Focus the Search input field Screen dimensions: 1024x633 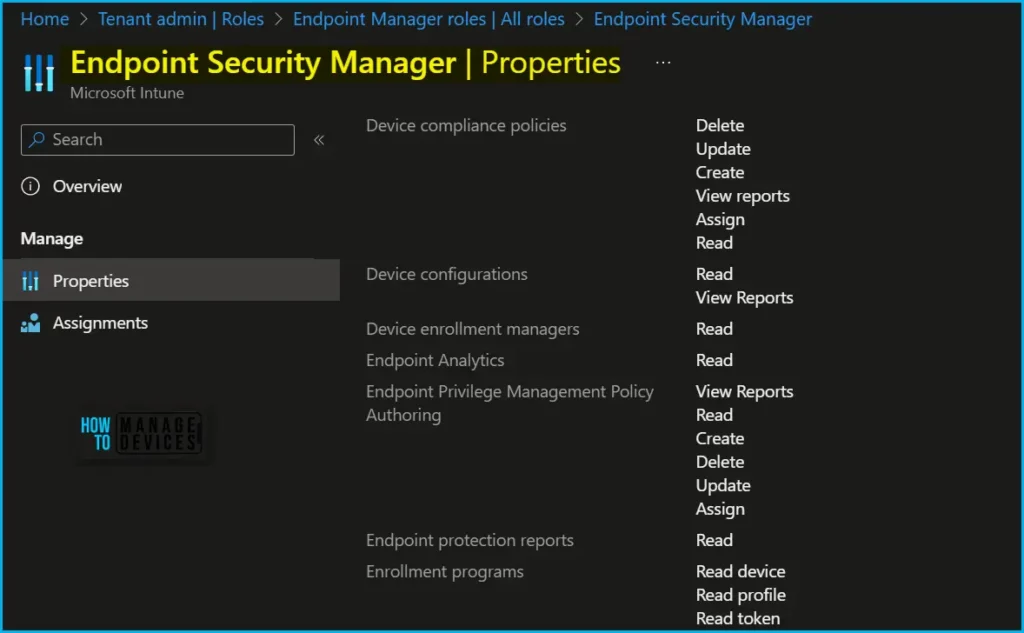point(165,140)
